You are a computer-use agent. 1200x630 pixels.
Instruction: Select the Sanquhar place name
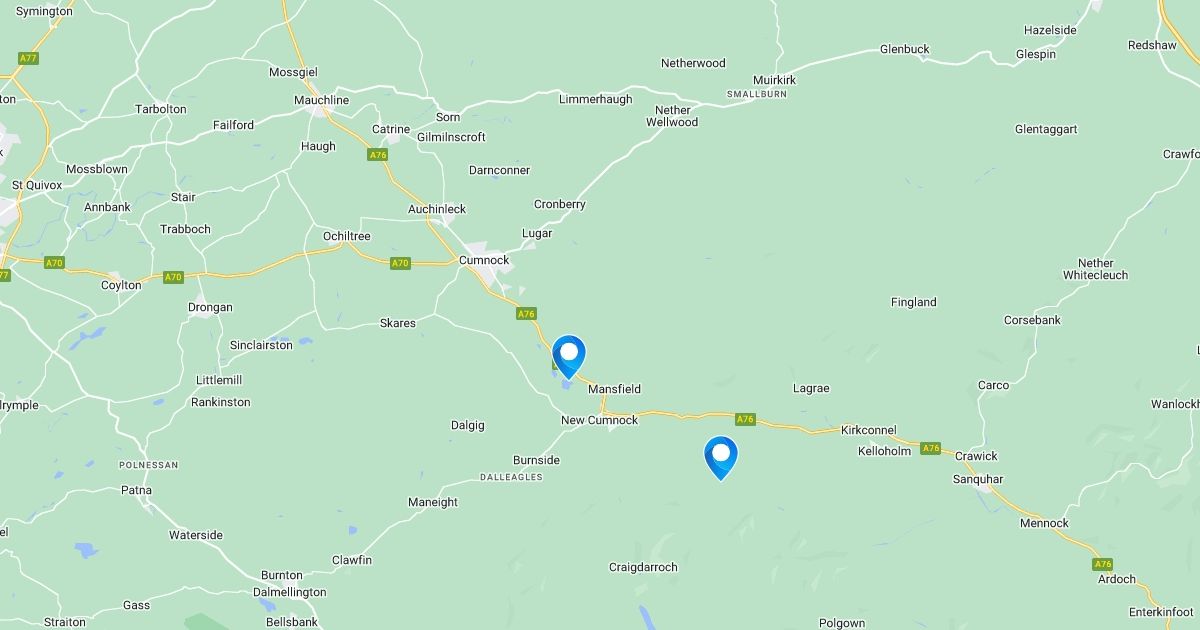point(977,479)
